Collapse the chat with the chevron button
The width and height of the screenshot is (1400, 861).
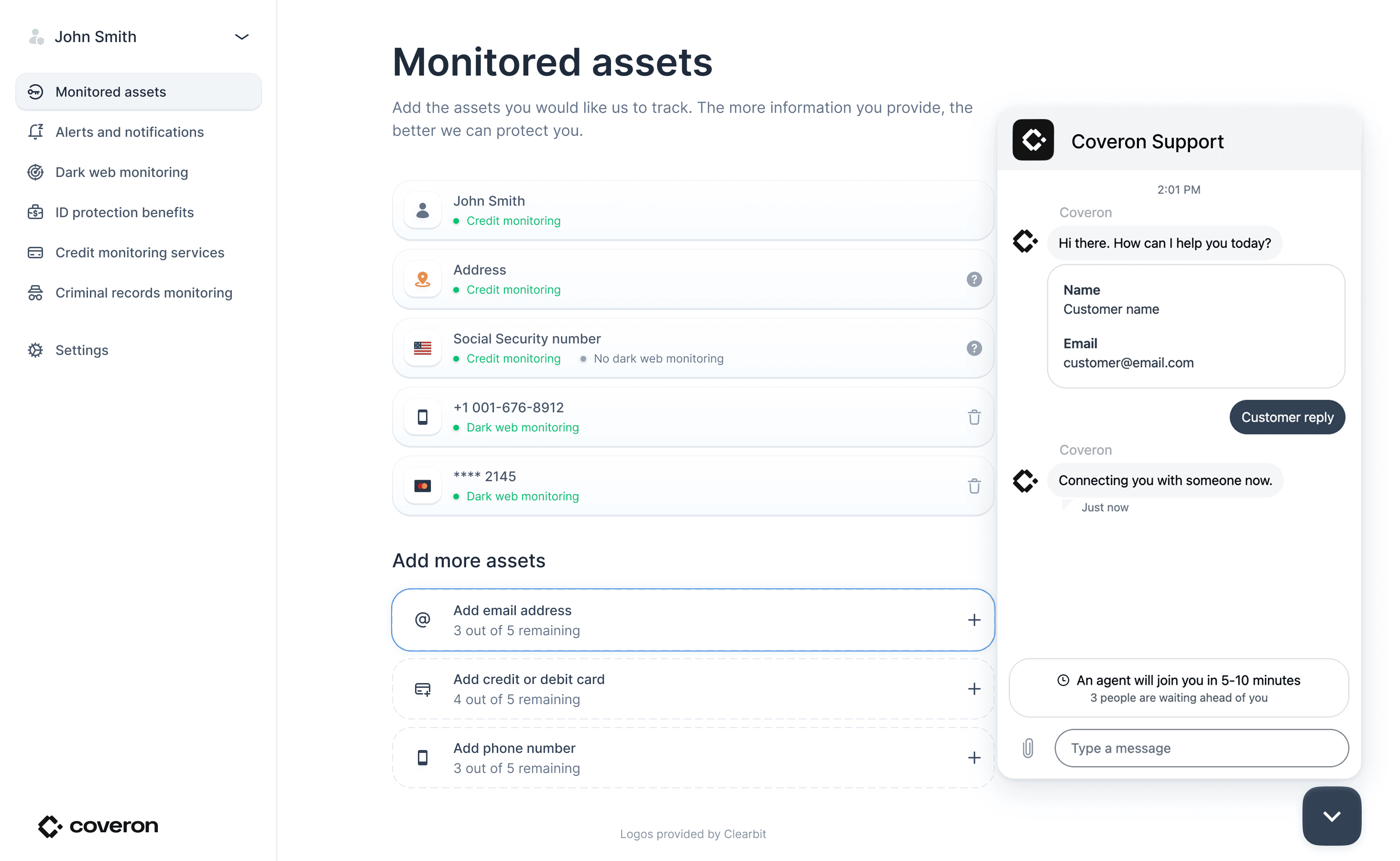coord(1332,816)
